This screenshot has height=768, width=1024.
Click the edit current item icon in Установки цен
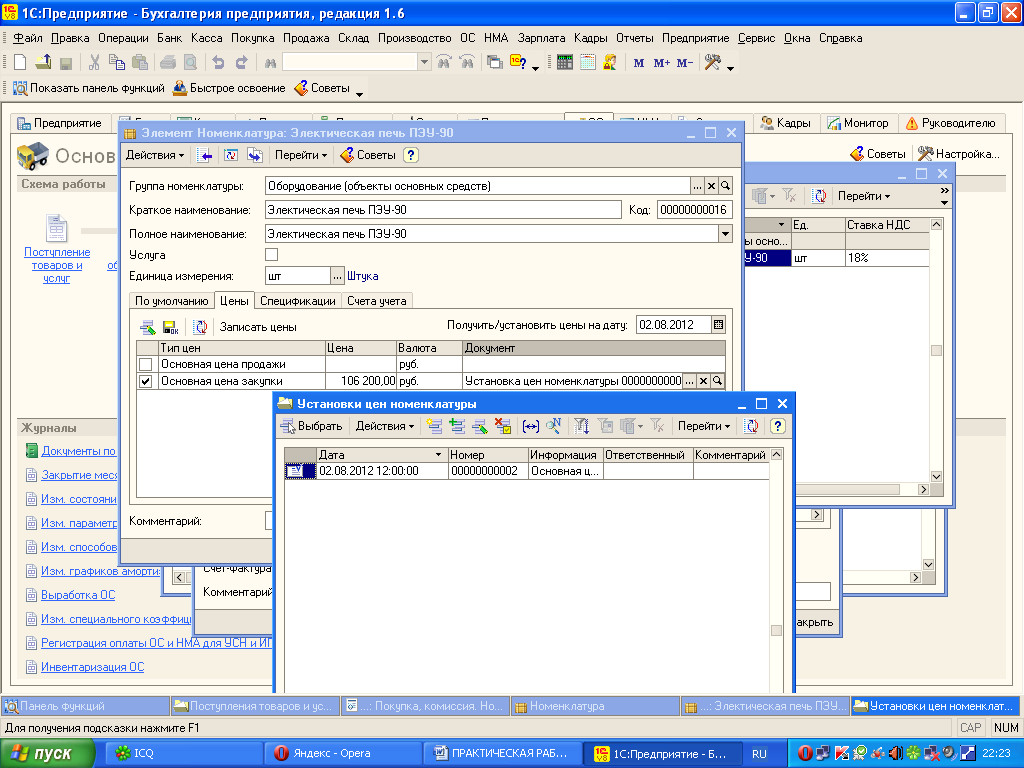coord(480,426)
